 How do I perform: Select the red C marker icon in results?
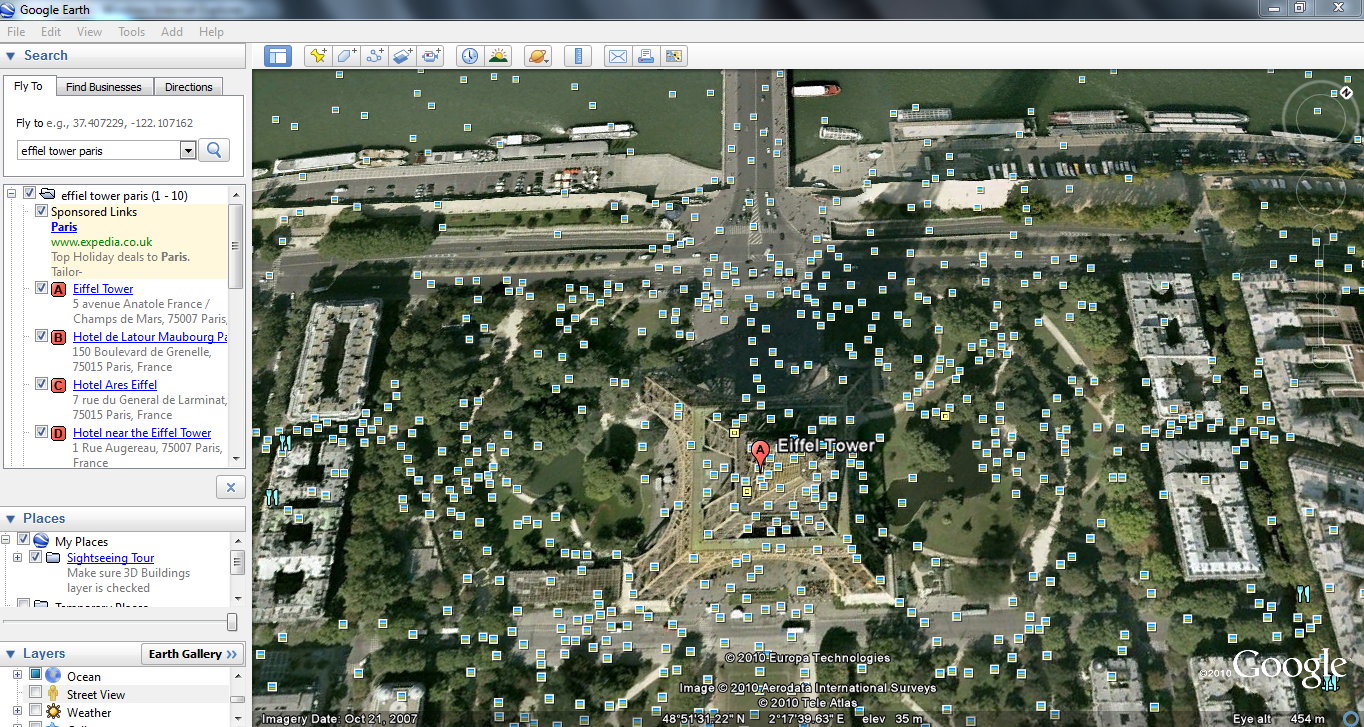(x=59, y=385)
